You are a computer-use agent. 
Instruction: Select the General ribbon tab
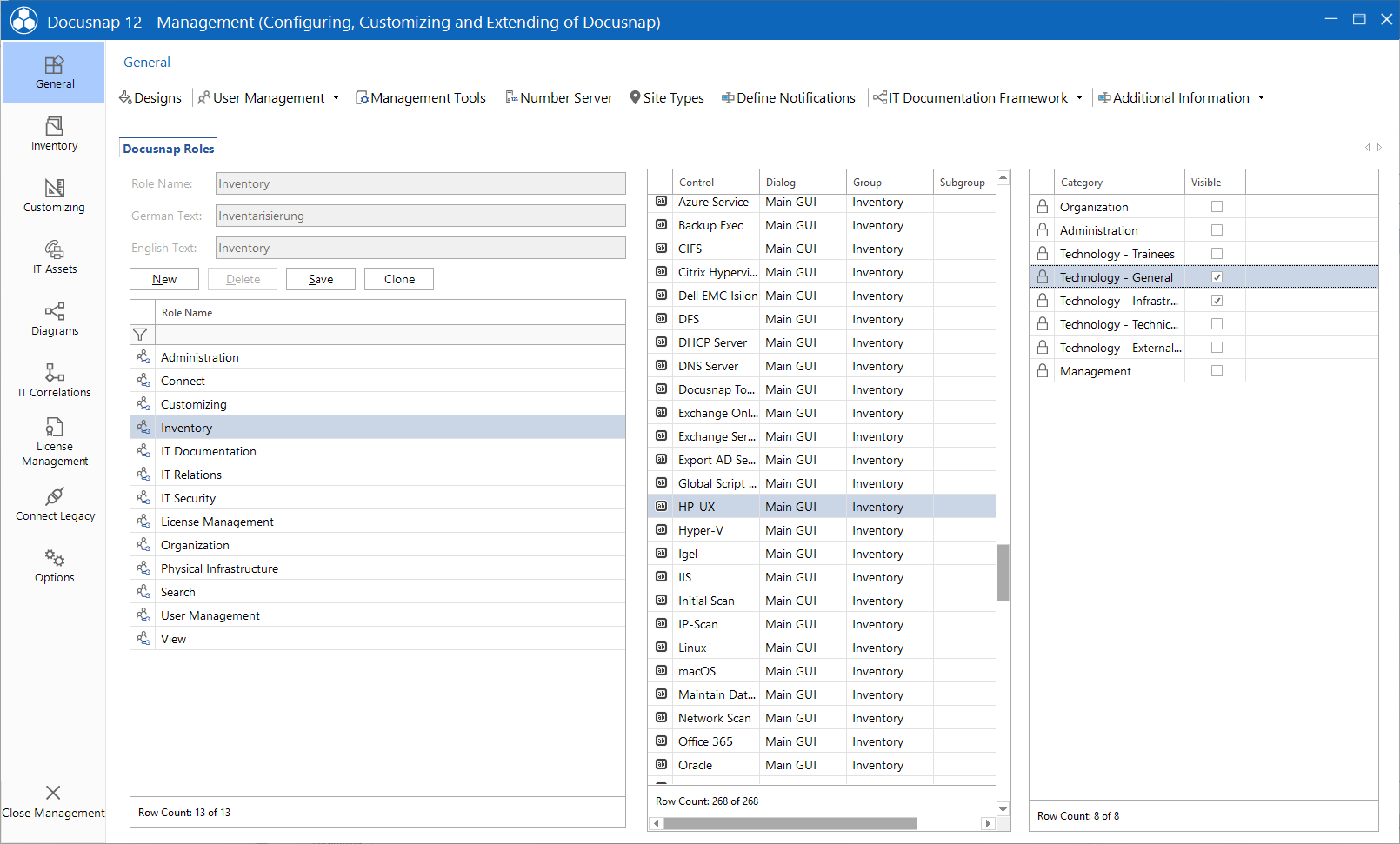tap(147, 63)
